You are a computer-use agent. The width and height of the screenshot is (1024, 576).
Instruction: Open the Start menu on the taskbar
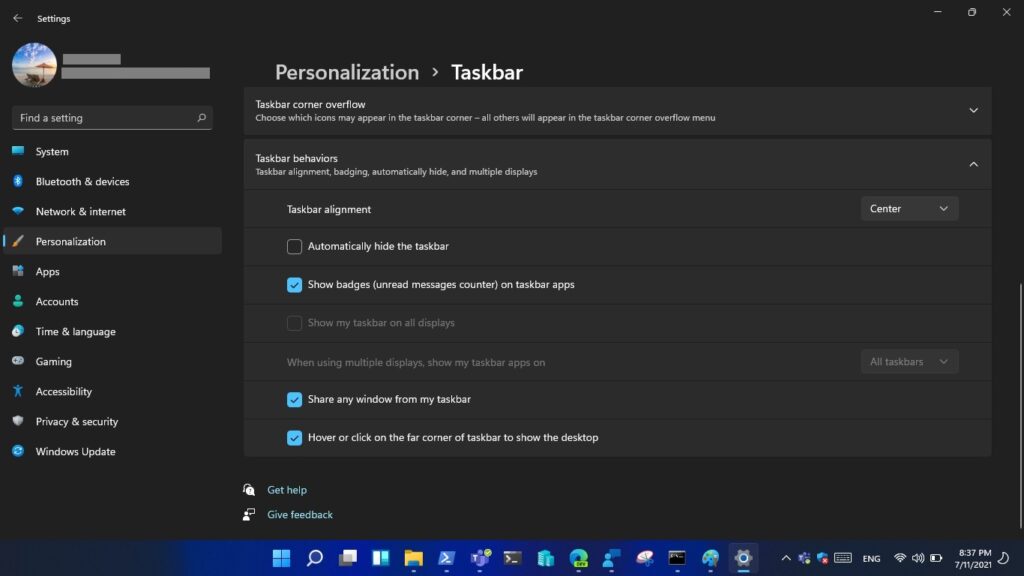(x=281, y=558)
